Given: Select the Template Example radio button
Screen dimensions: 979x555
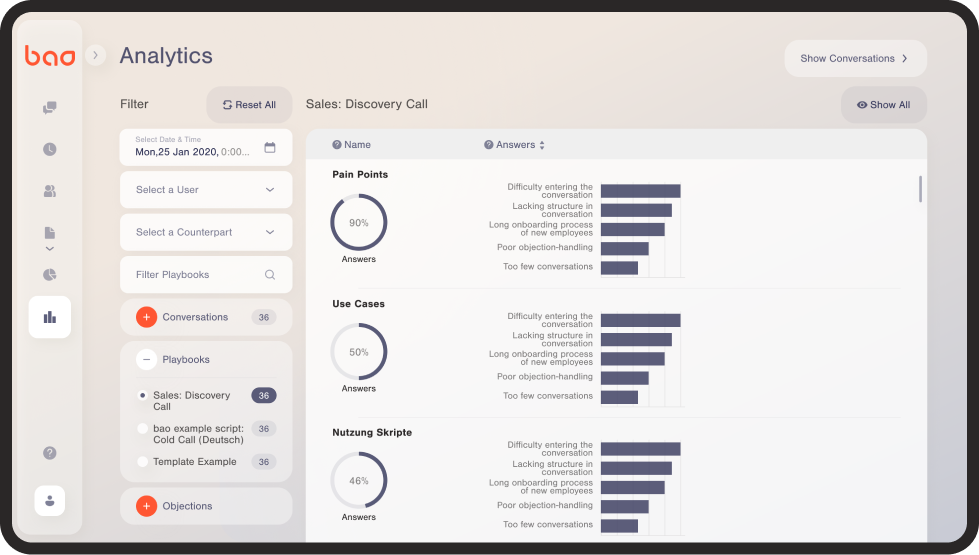Looking at the screenshot, I should [x=142, y=461].
